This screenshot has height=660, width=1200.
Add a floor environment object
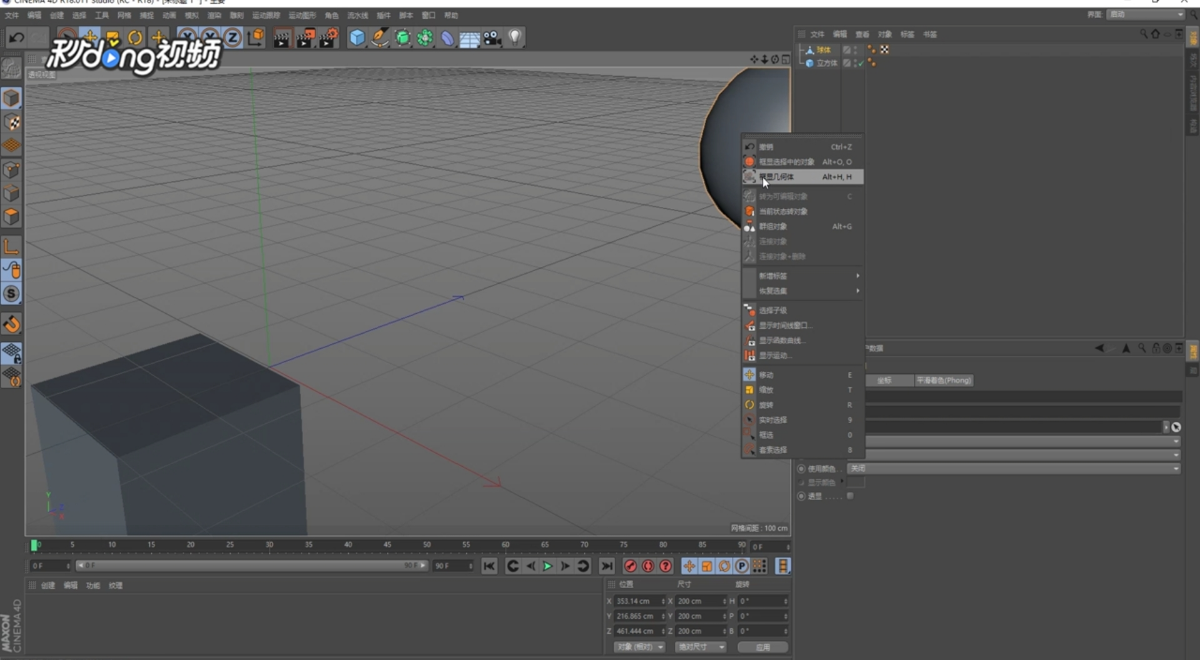(469, 38)
